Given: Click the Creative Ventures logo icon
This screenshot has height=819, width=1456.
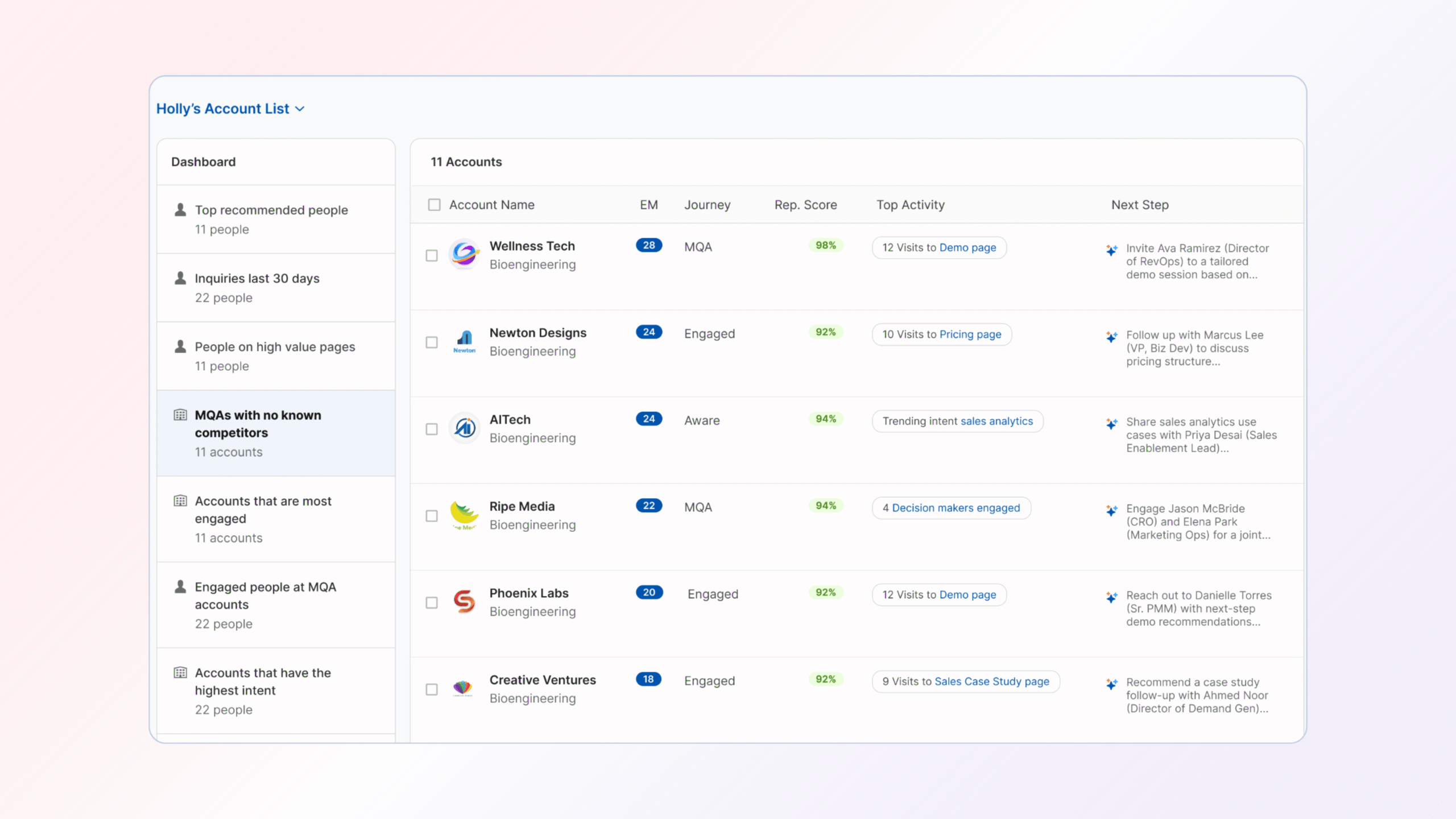Looking at the screenshot, I should point(463,688).
